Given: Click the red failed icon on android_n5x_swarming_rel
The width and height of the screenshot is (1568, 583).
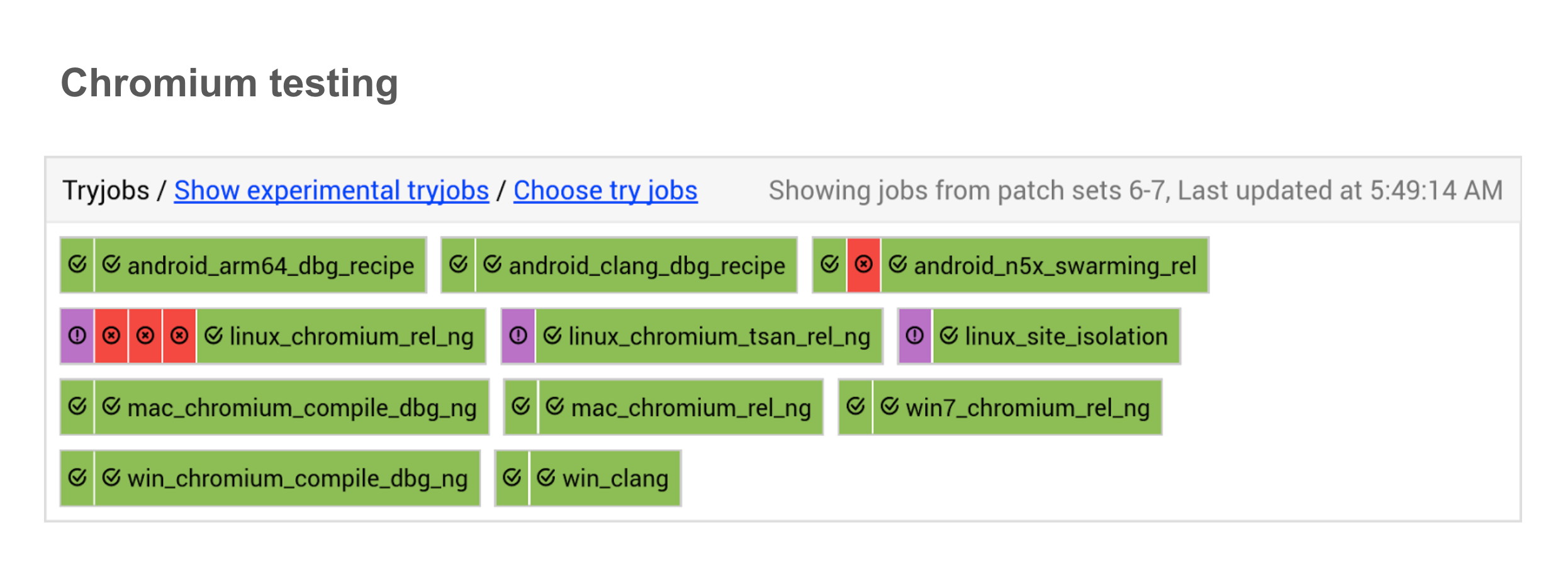Looking at the screenshot, I should click(863, 264).
